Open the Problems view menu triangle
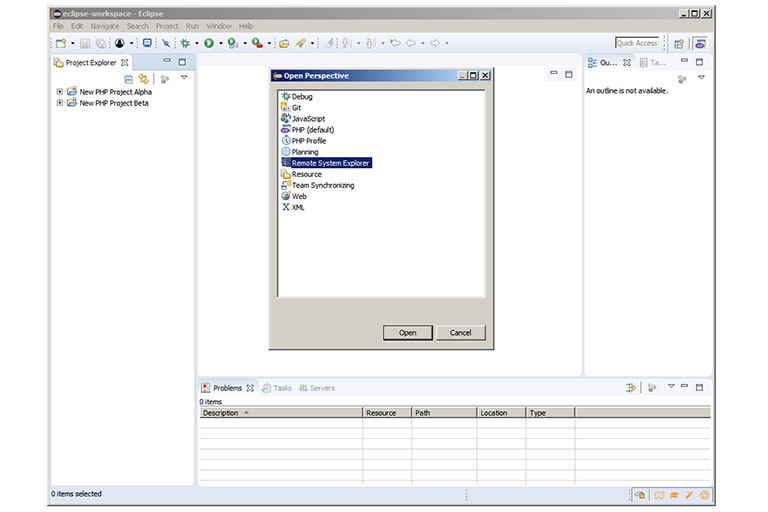 coord(671,386)
